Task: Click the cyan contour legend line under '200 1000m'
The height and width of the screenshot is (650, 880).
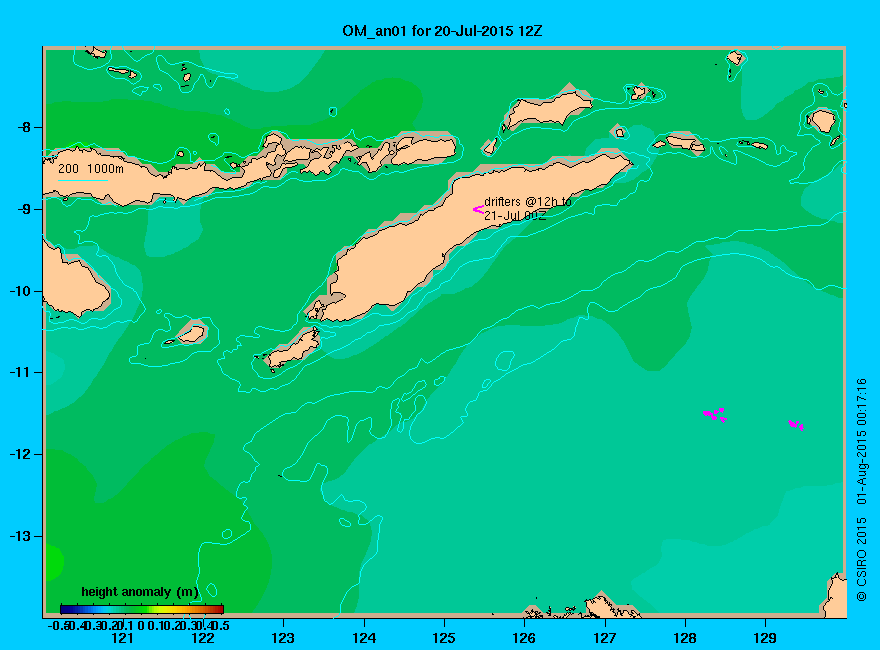Action: click(83, 180)
